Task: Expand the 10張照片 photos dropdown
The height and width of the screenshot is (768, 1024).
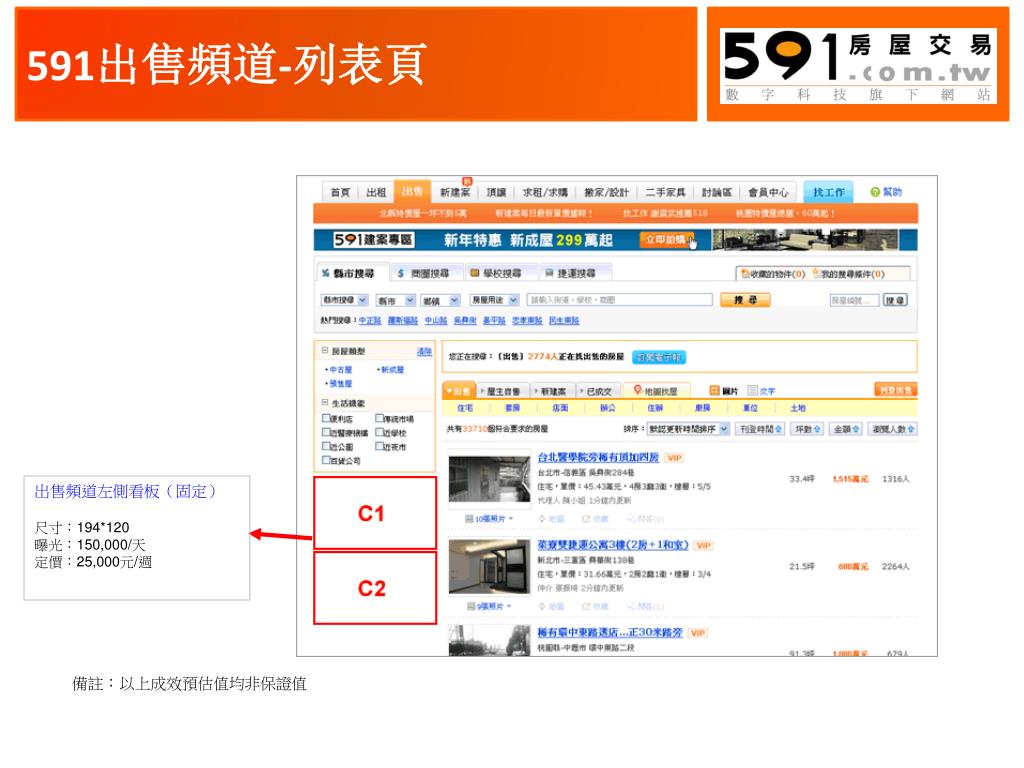Action: point(489,519)
